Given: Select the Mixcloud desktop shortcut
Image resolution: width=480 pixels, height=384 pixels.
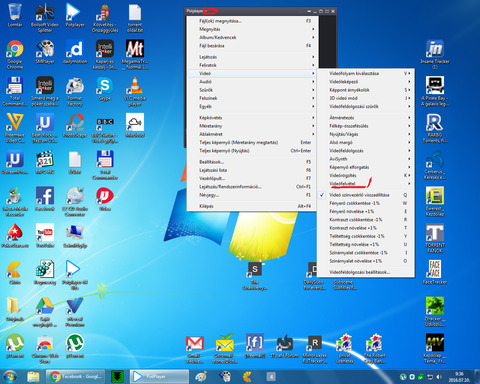Looking at the screenshot, I should click(135, 125).
